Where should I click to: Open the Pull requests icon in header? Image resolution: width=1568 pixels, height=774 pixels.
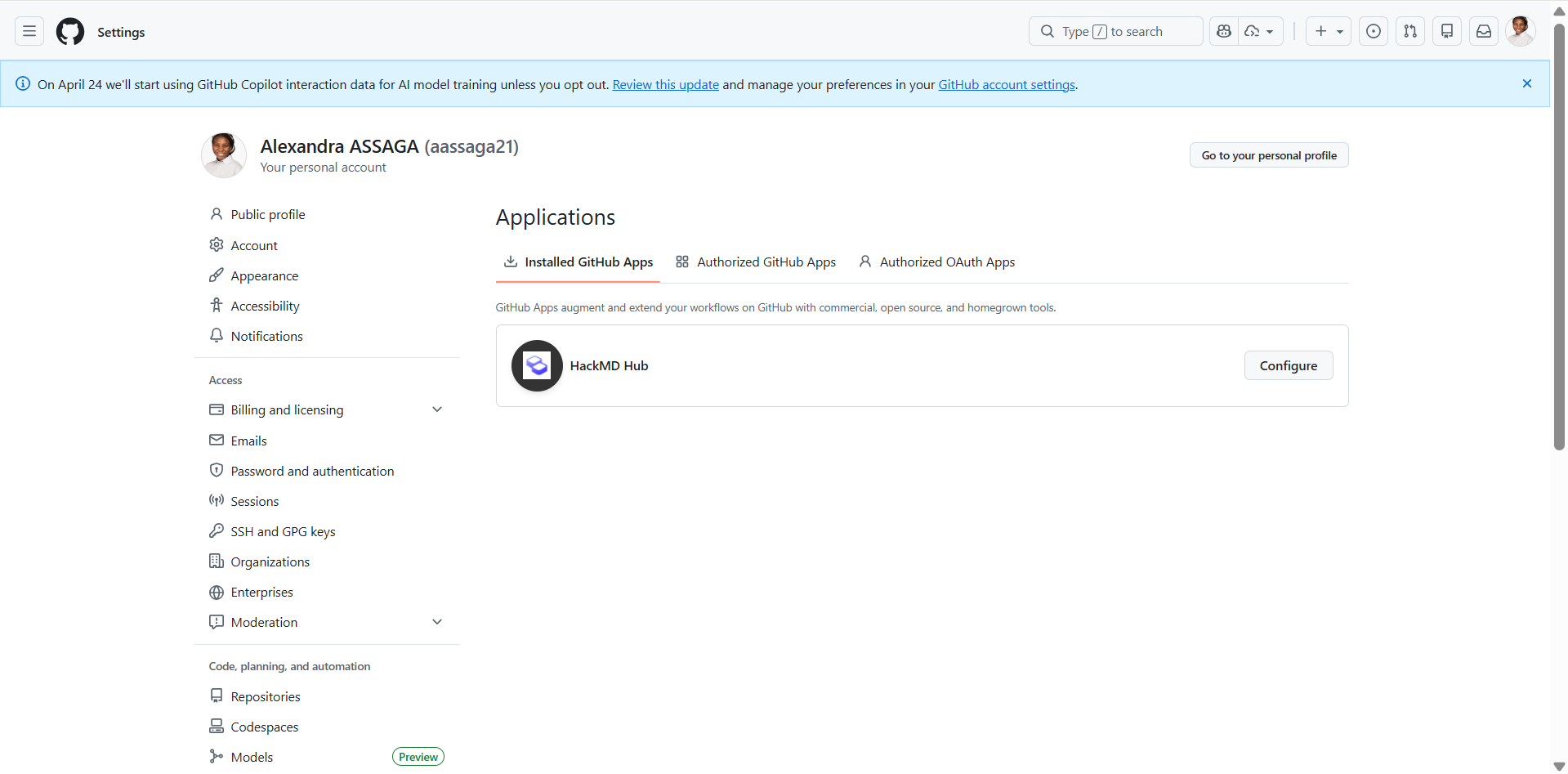[1410, 31]
